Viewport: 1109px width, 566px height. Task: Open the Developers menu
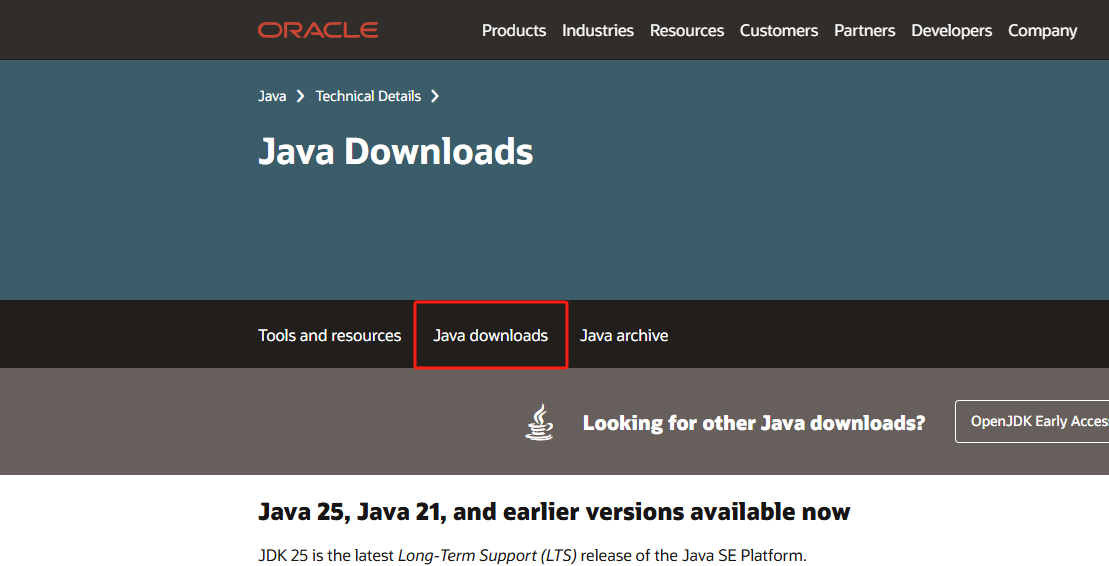(951, 30)
